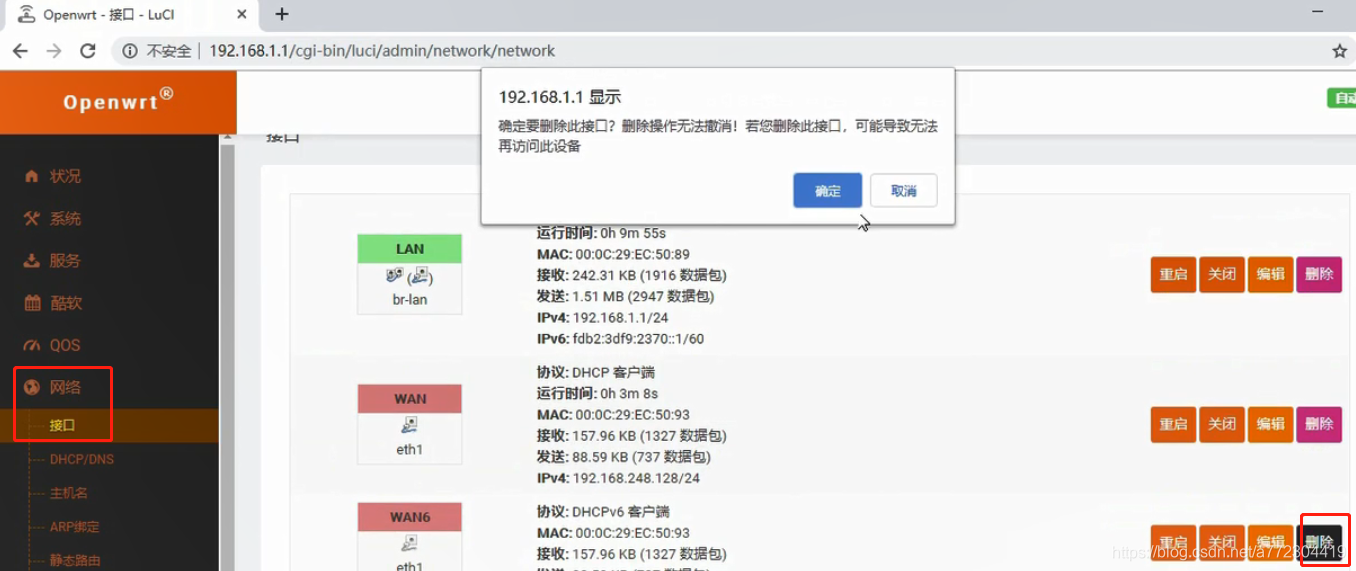
Task: Edit the LAN interface
Action: coord(1270,274)
